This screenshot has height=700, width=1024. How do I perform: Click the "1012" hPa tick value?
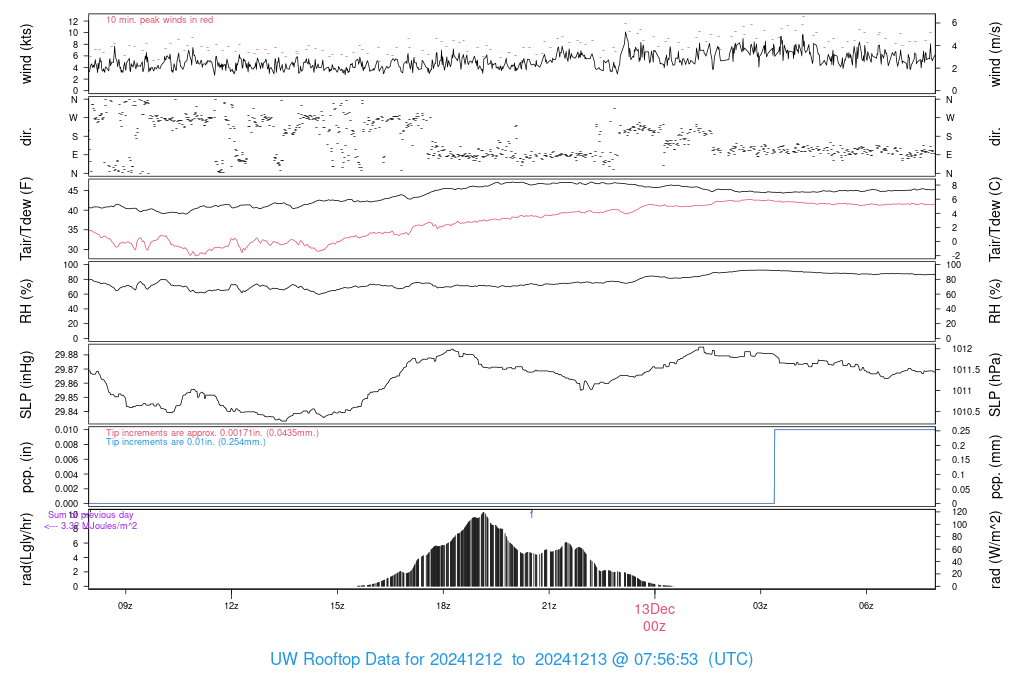[x=962, y=349]
